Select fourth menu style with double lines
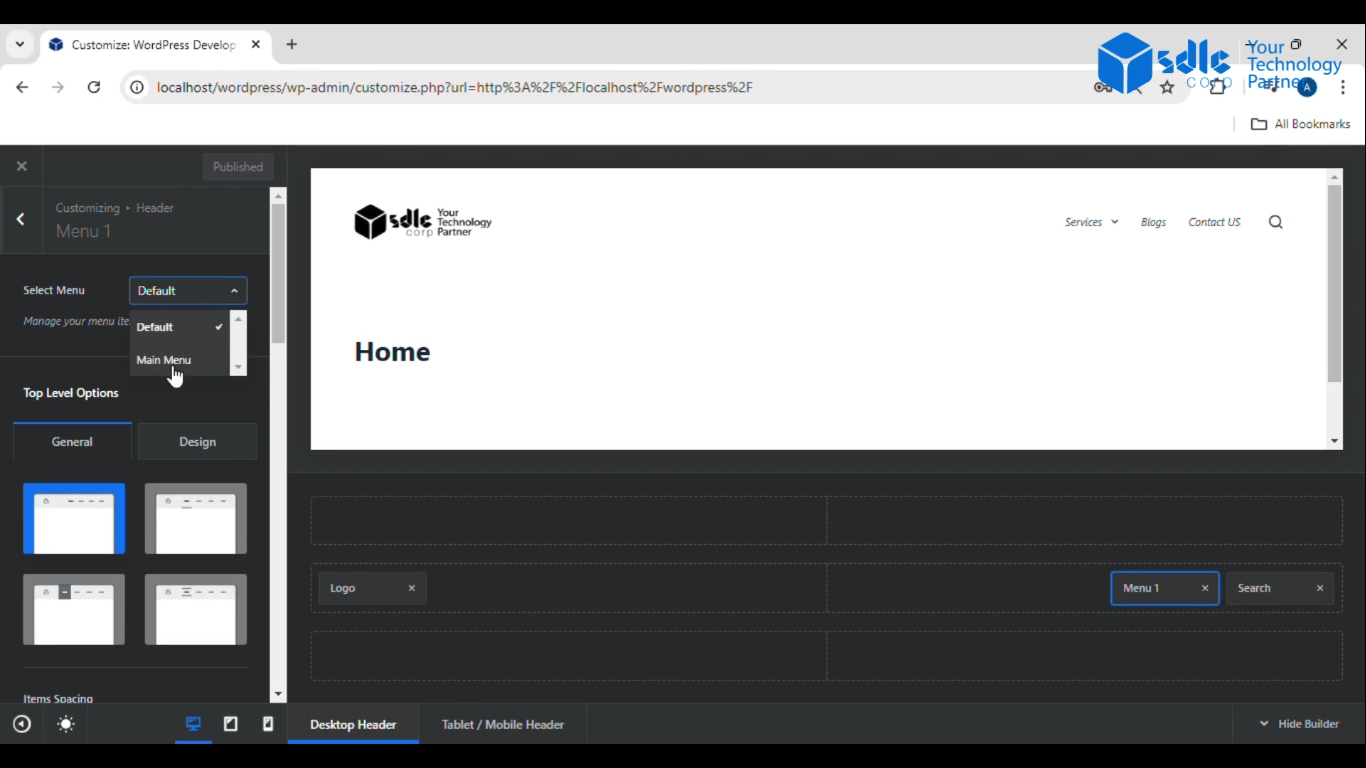The width and height of the screenshot is (1366, 768). coord(196,609)
